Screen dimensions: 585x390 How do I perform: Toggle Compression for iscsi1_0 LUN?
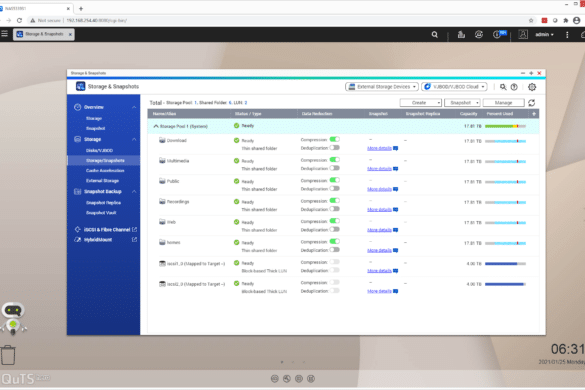[x=335, y=262]
